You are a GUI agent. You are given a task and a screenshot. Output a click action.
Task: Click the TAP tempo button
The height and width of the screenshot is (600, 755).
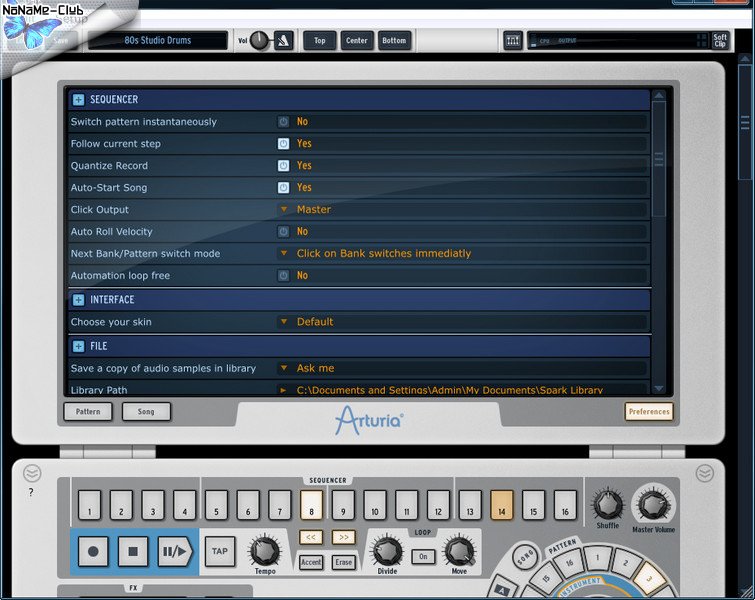point(219,550)
